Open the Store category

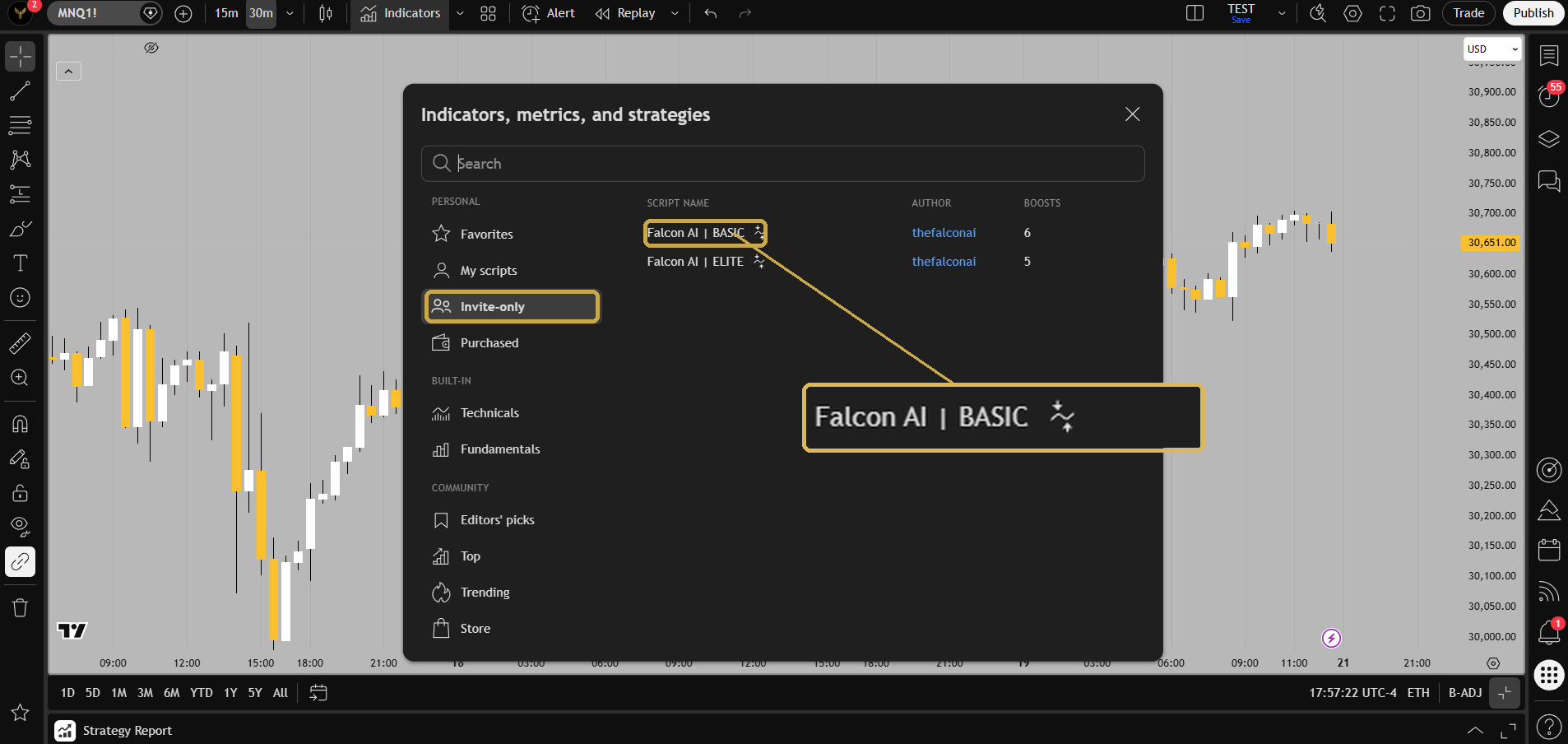511,628
